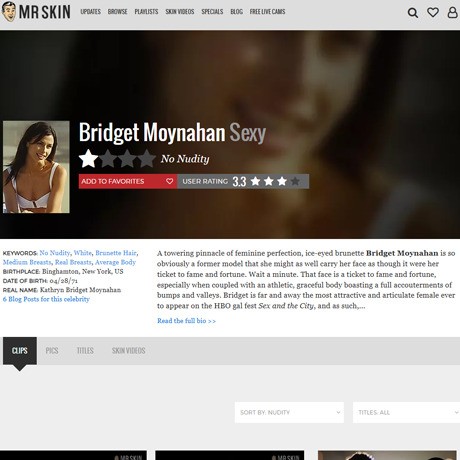Open the Specials menu
460x460 pixels.
click(x=212, y=12)
